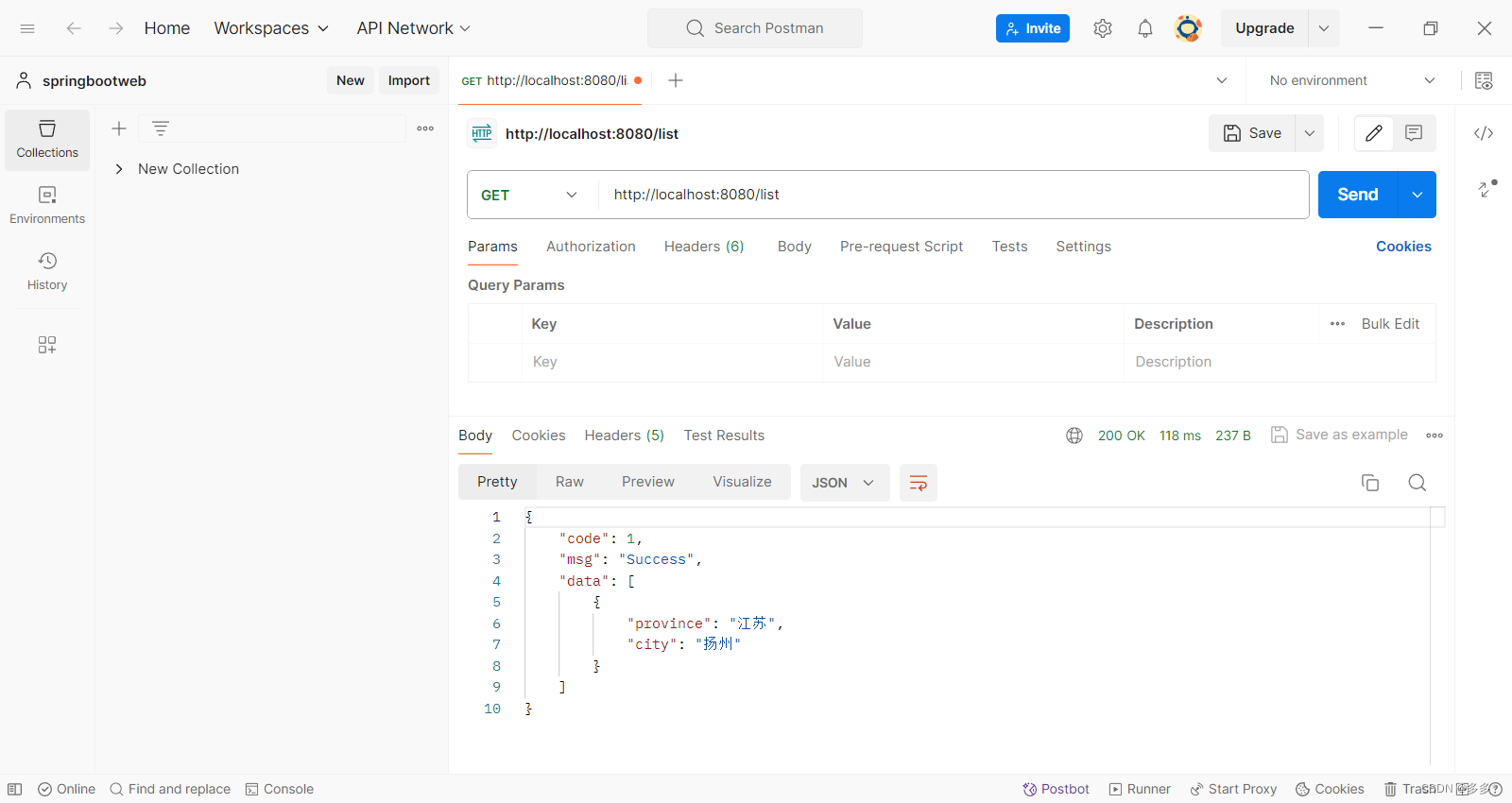Viewport: 1512px width, 803px height.
Task: Toggle sidebar from status bar
Action: [x=15, y=789]
